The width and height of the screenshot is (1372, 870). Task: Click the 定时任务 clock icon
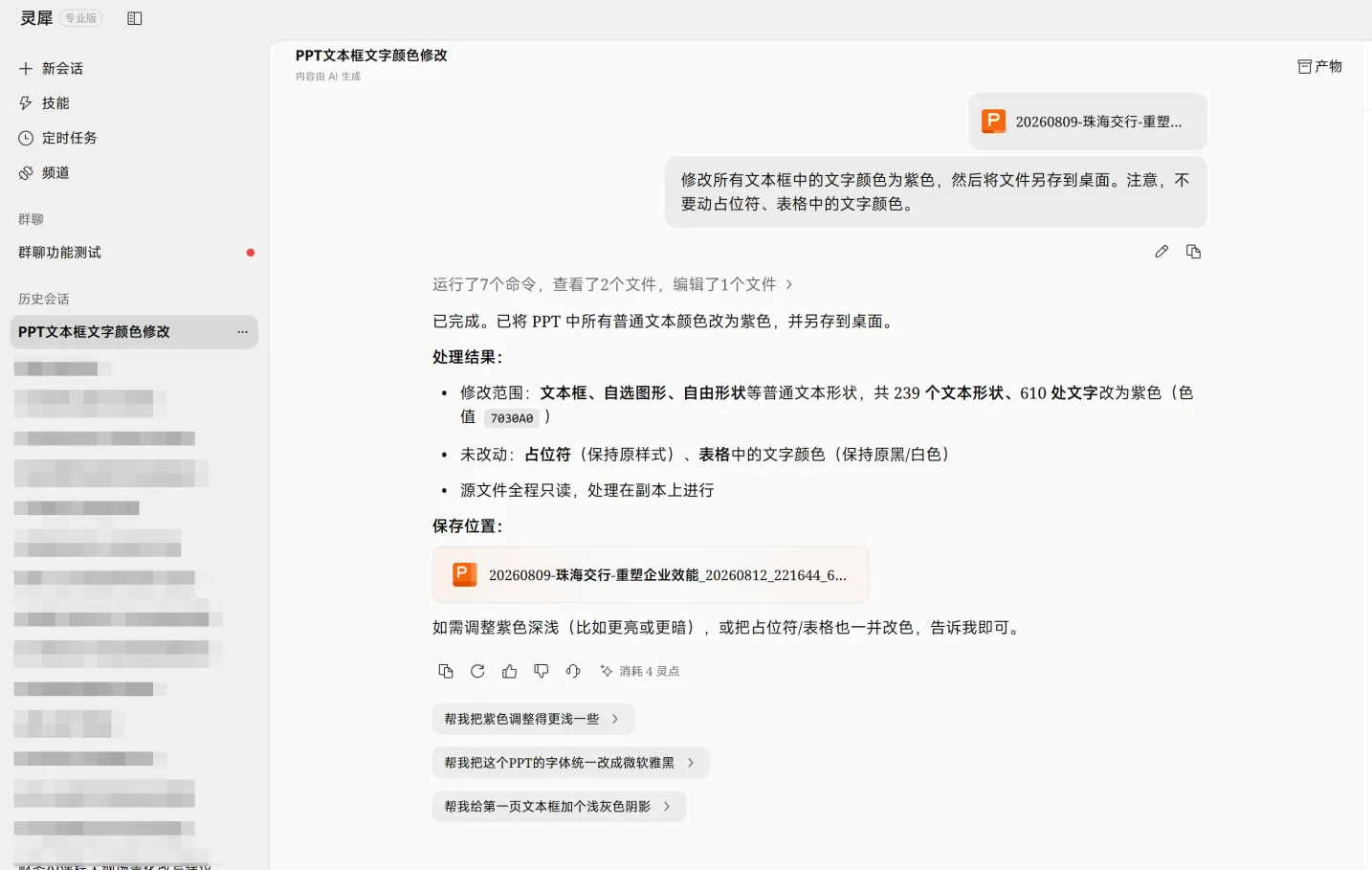26,138
